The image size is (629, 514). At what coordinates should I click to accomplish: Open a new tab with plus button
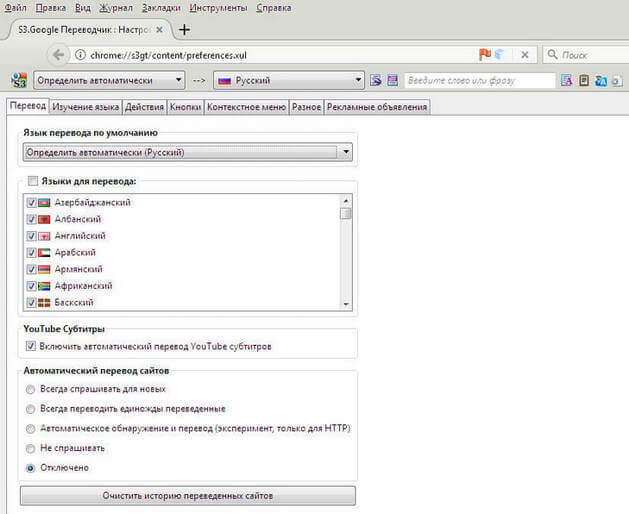(184, 29)
